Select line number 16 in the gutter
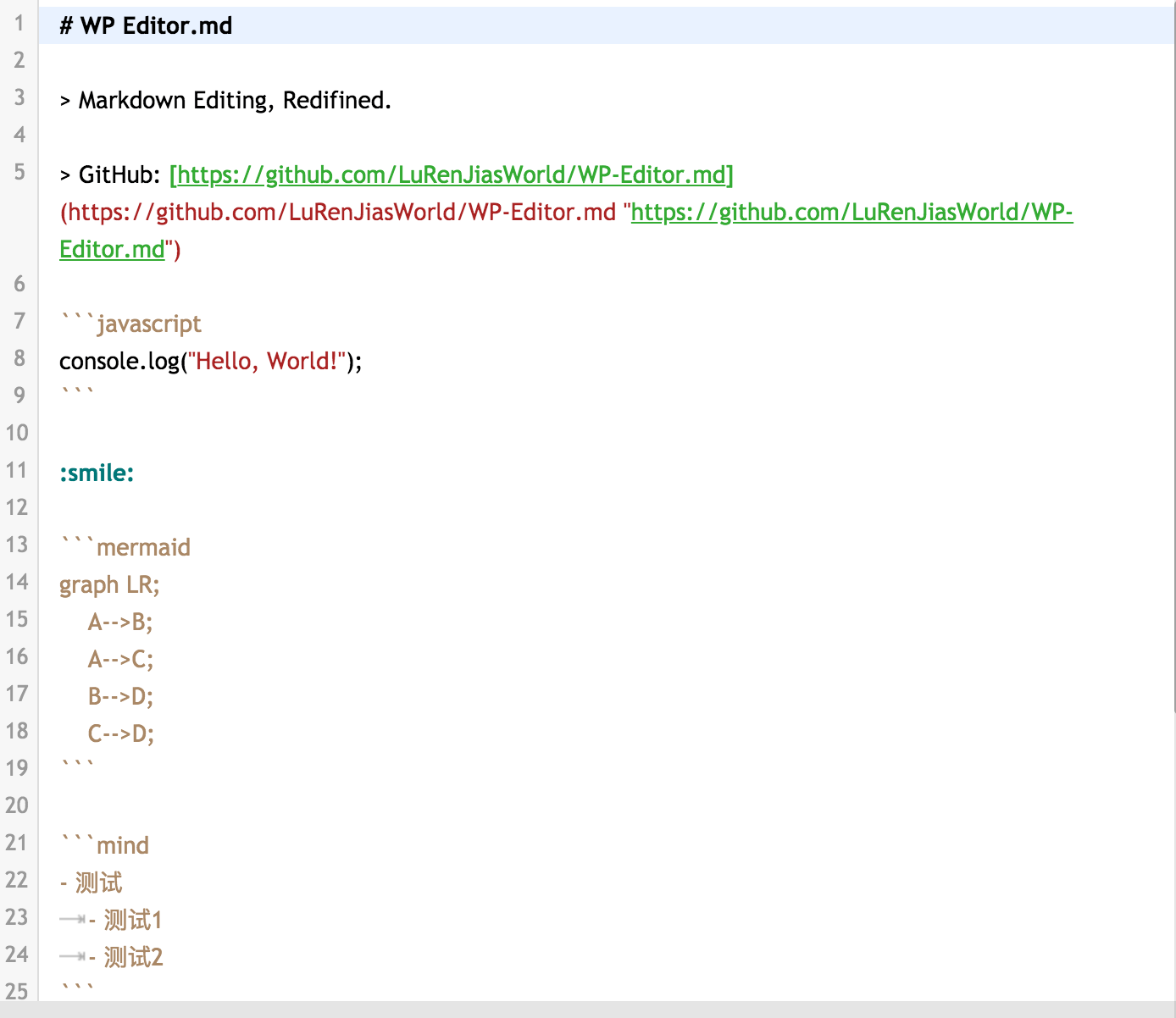1176x1018 pixels. [x=17, y=656]
